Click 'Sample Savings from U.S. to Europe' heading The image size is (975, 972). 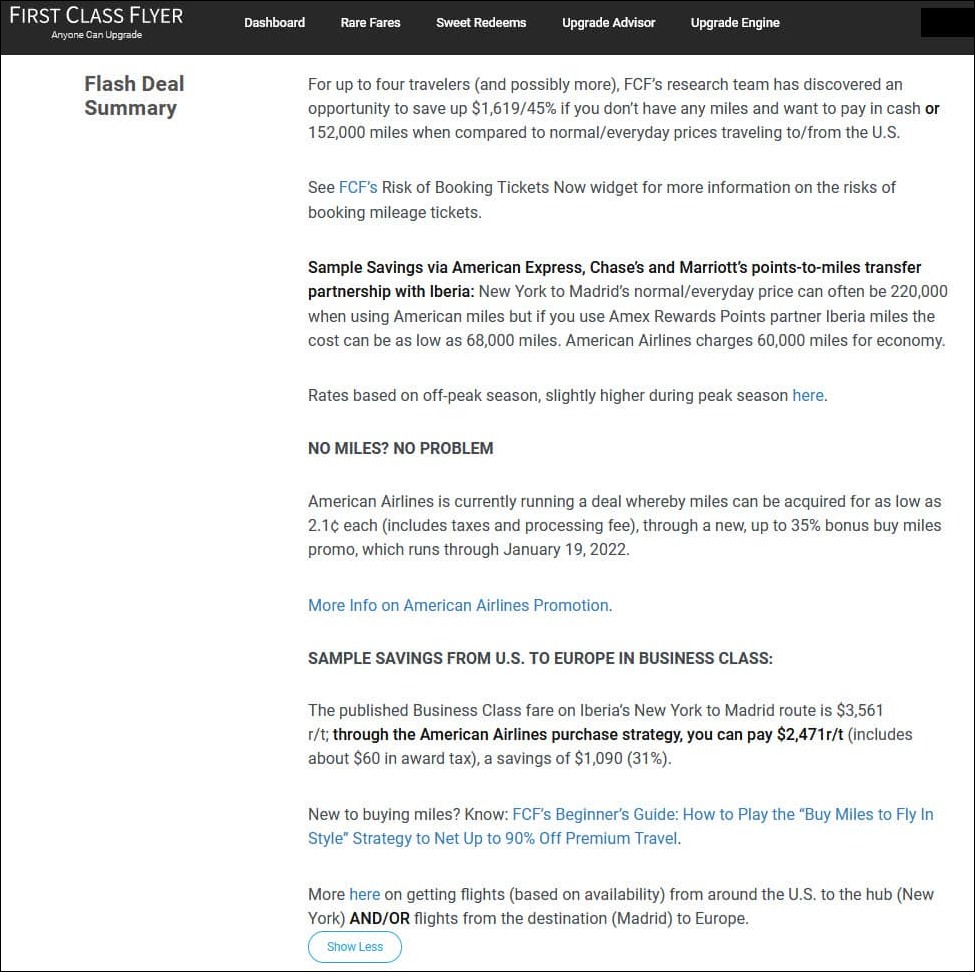click(x=540, y=658)
